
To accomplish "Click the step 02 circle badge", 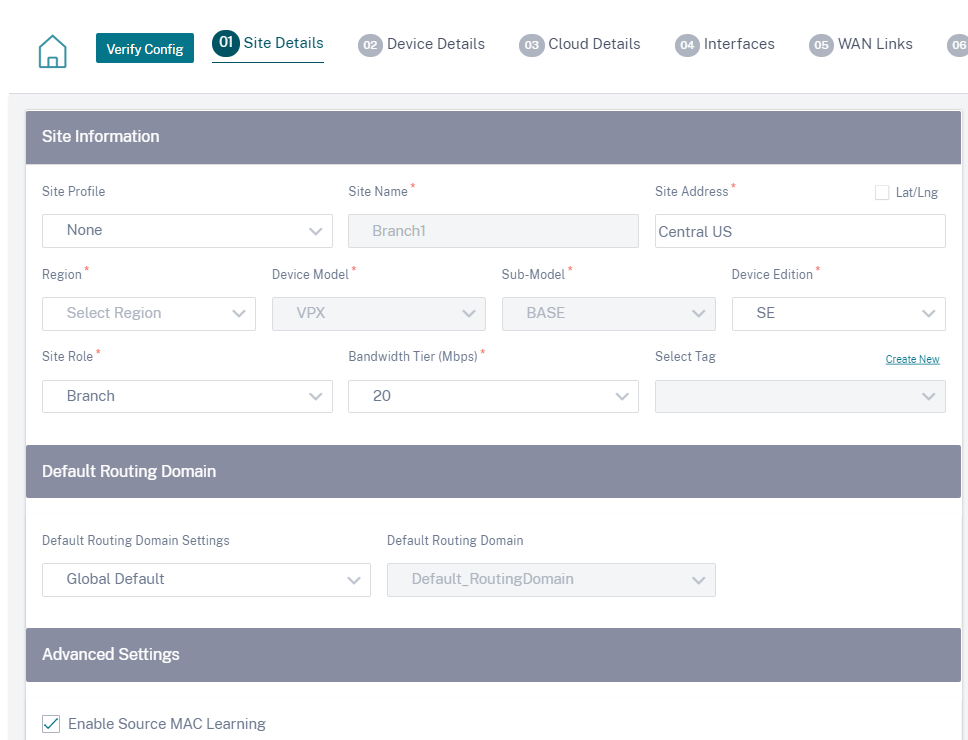I will click(x=370, y=45).
